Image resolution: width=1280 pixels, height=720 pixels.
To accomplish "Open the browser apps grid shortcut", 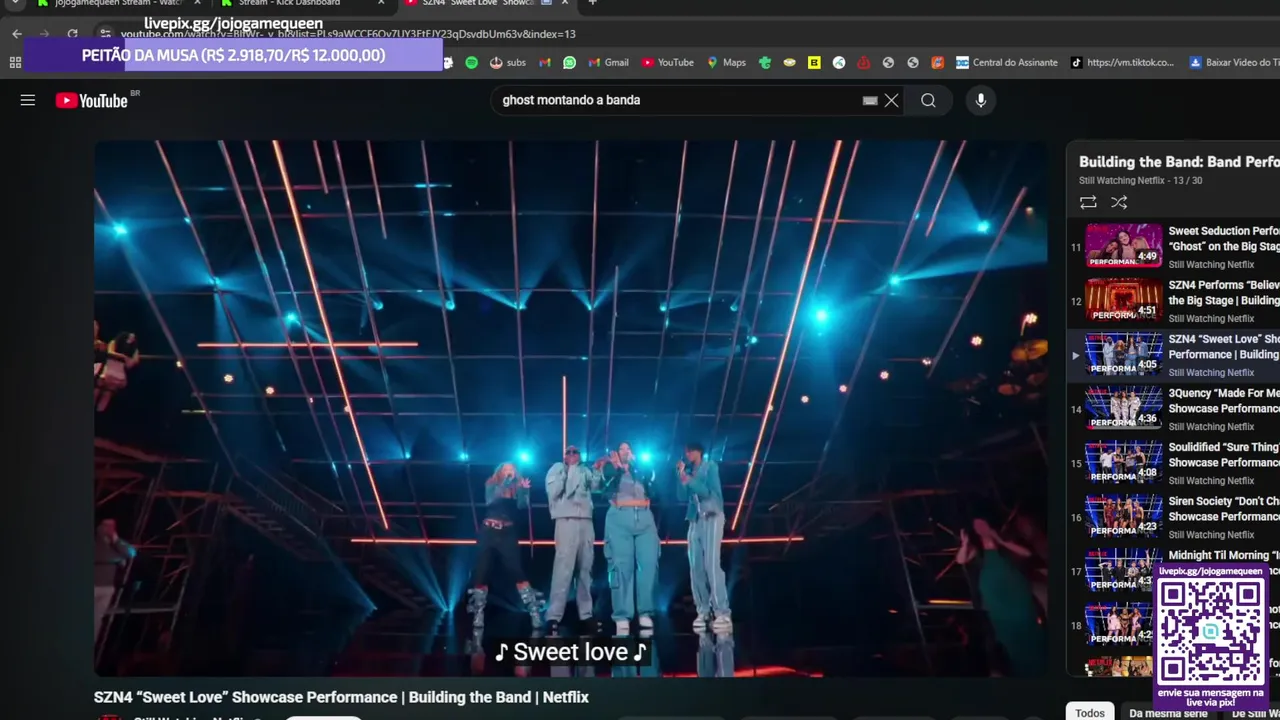I will 15,62.
